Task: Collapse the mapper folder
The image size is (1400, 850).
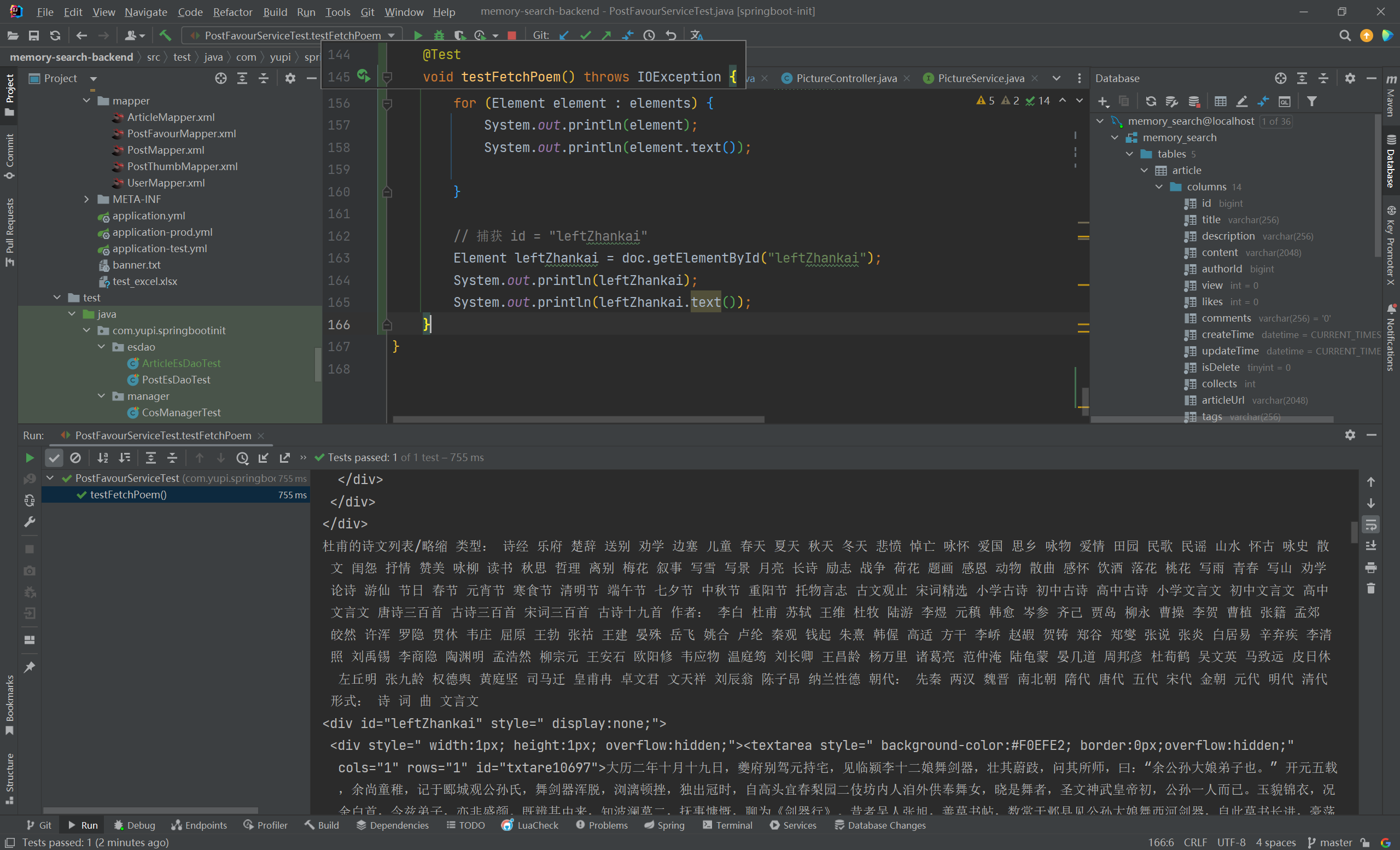Action: tap(87, 101)
